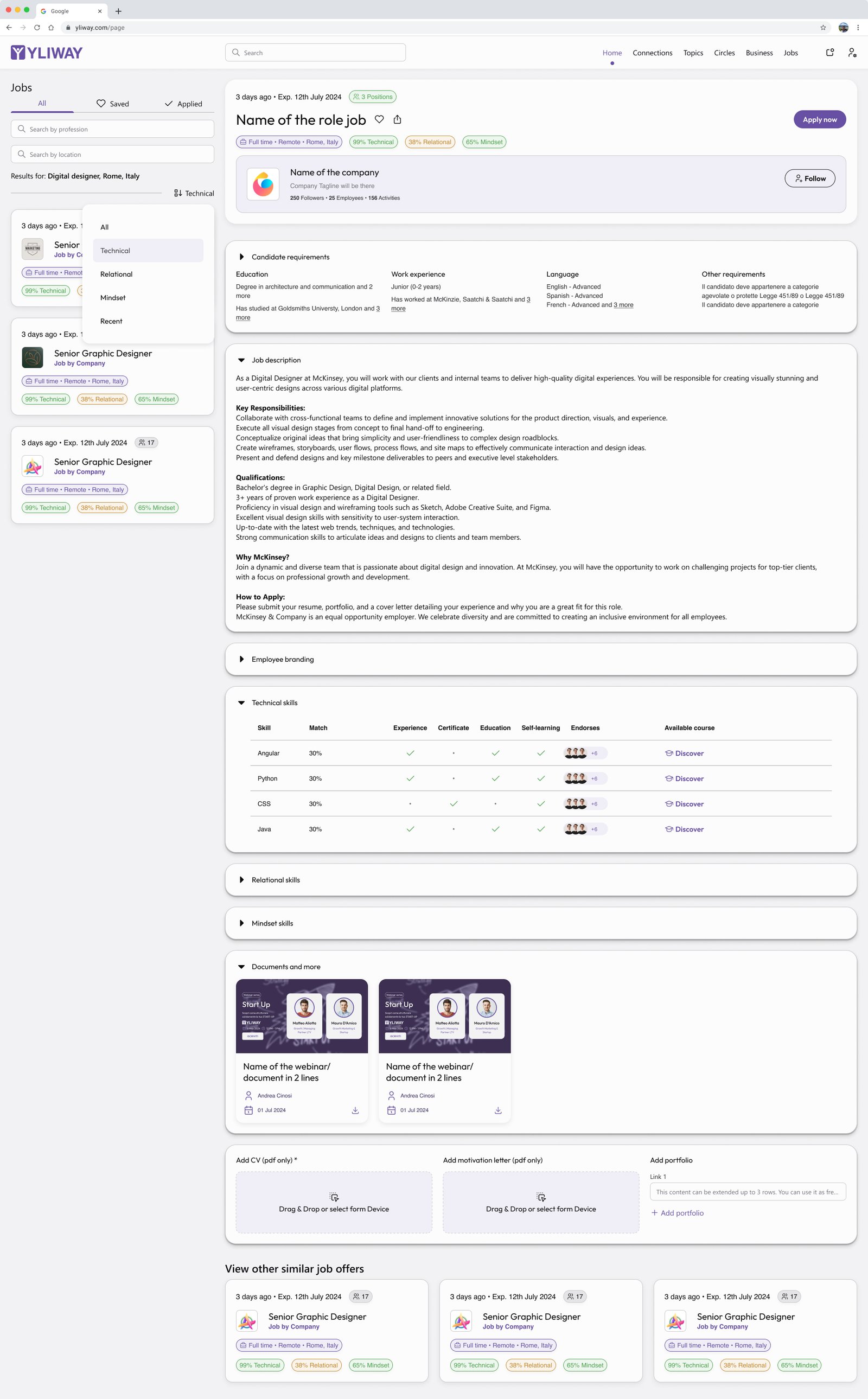Click Search by location field
This screenshot has width=868, height=1399.
(x=112, y=155)
